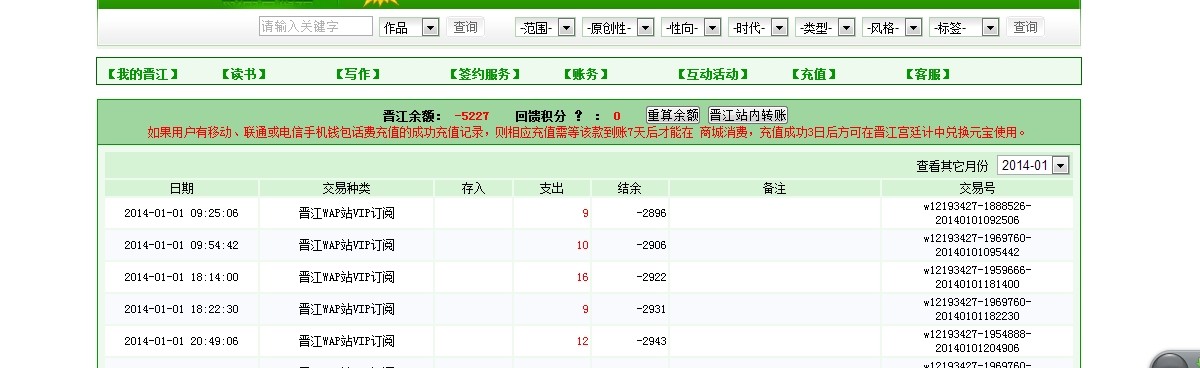
Task: Open the 我的晋江 menu
Action: [x=143, y=74]
